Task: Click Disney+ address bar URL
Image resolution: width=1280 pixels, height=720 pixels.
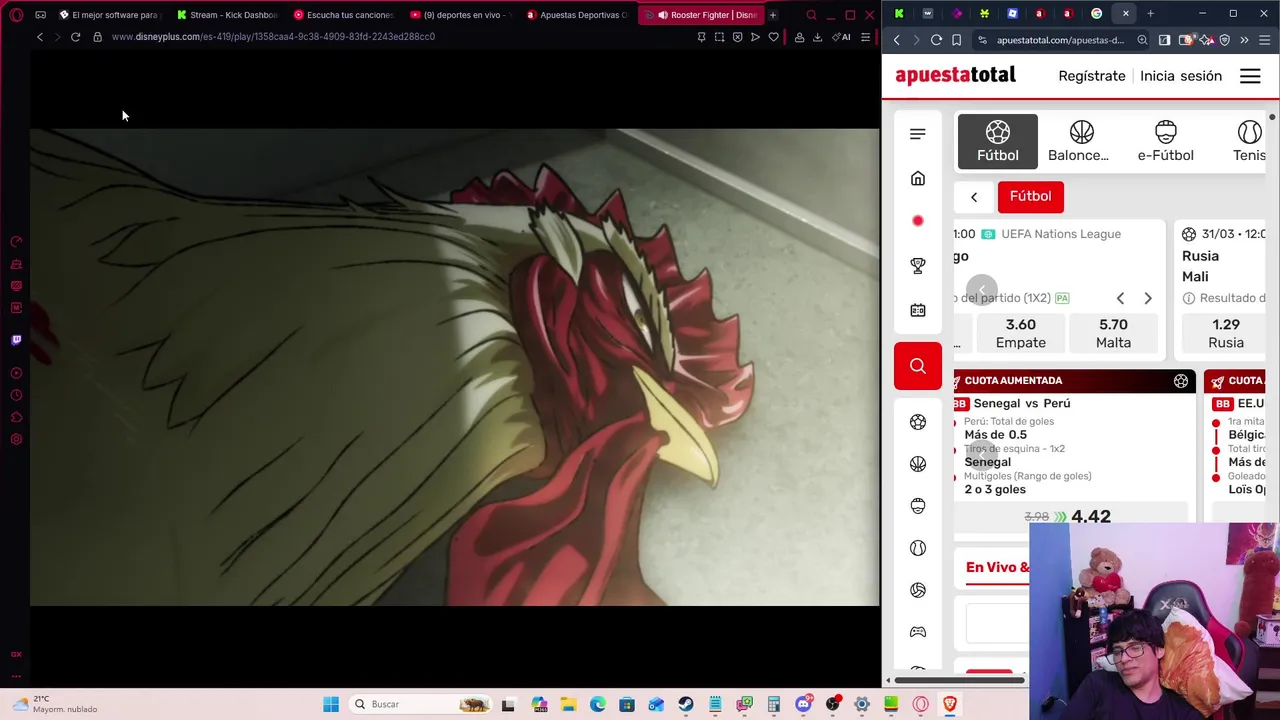Action: (273, 37)
